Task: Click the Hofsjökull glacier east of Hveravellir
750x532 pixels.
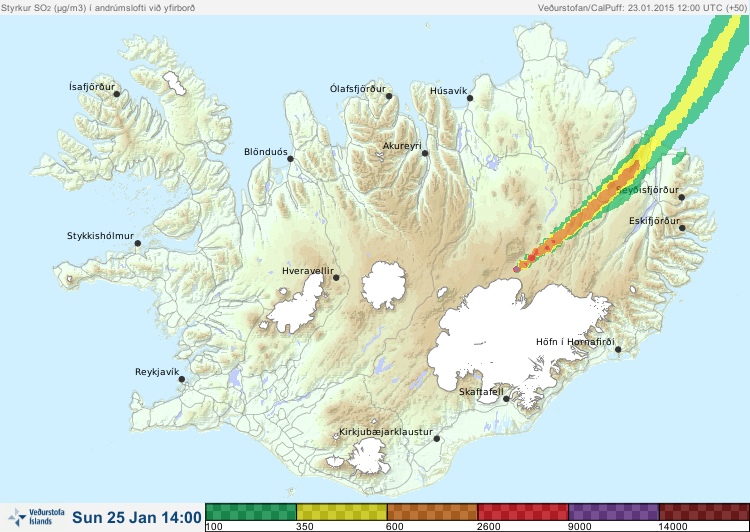Action: point(384,285)
